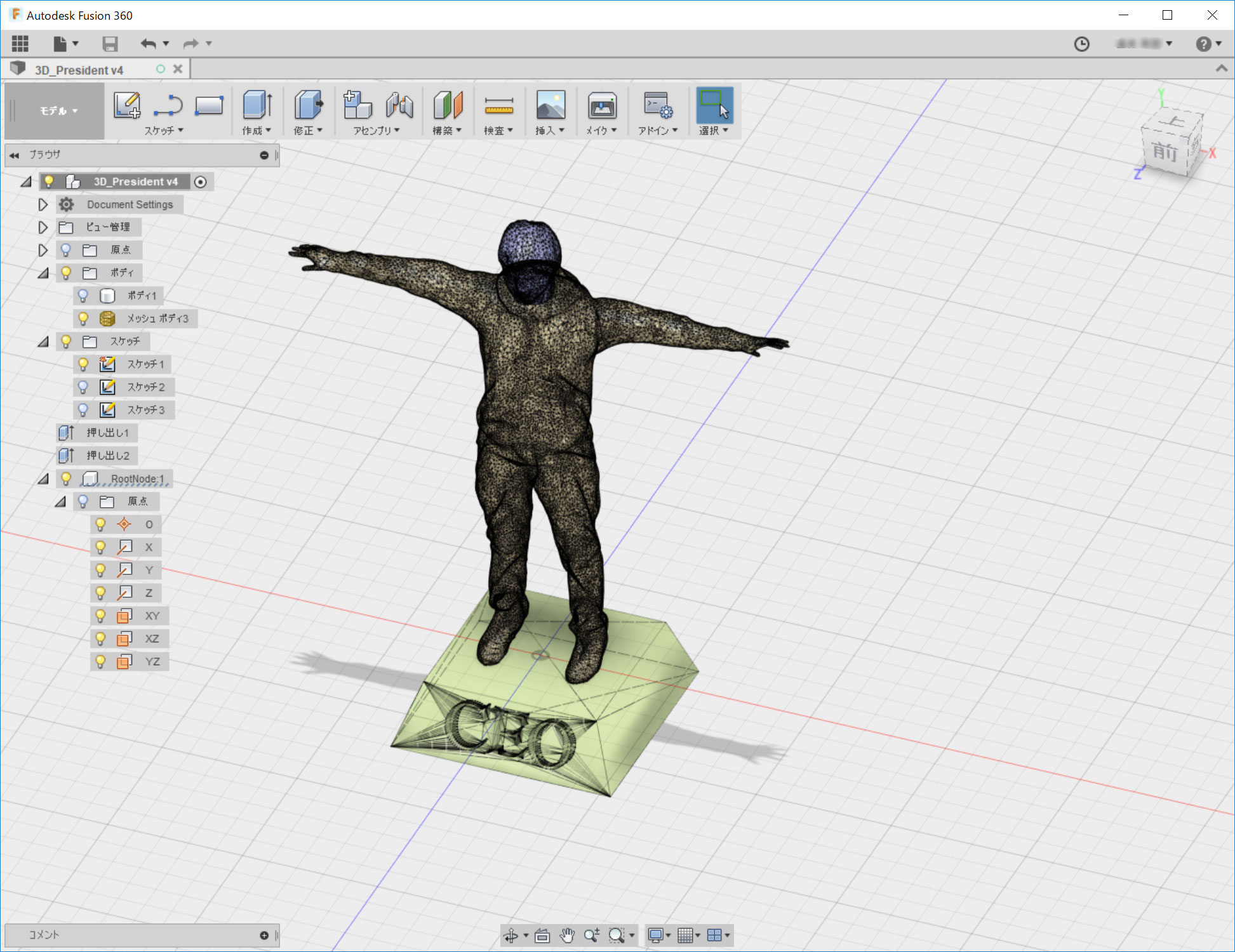Collapse the RootNode:1 component

tap(43, 479)
